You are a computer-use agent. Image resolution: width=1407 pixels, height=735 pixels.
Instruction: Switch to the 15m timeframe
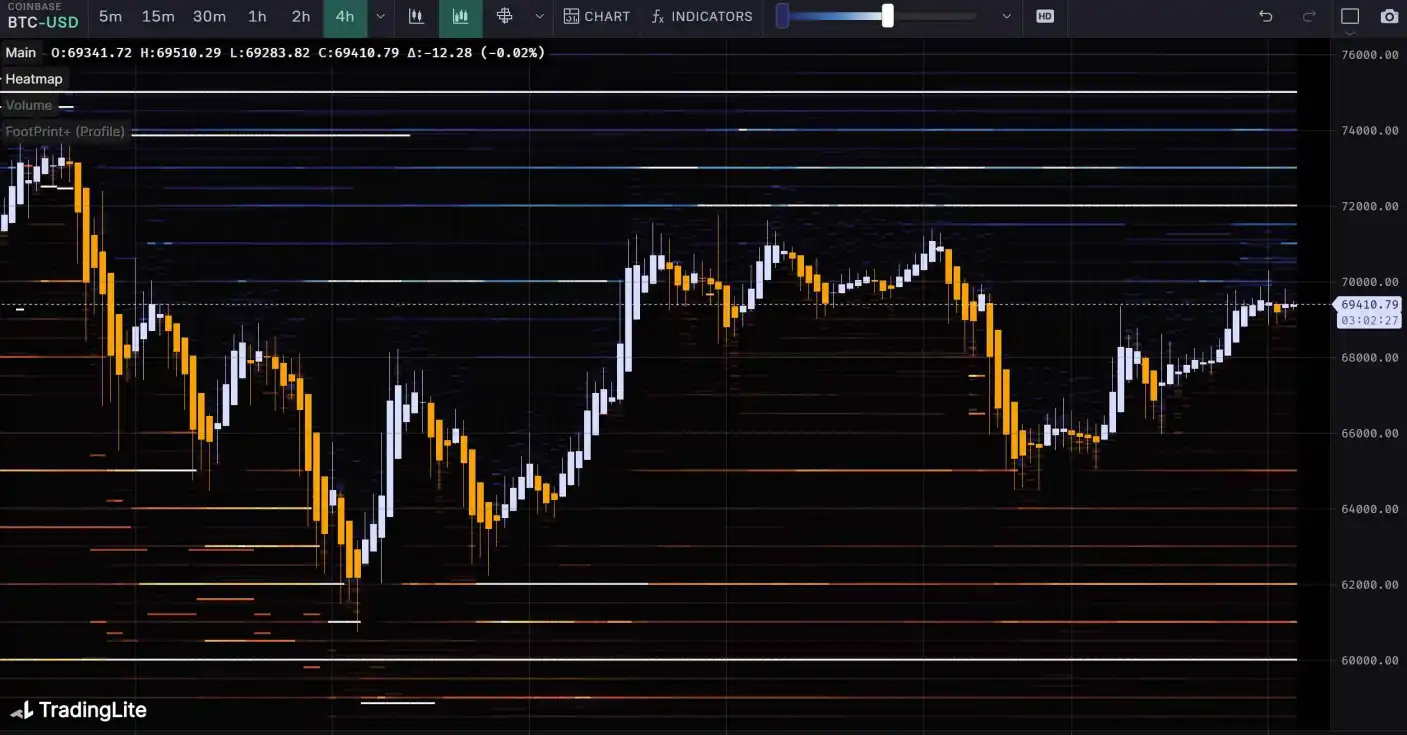coord(158,16)
